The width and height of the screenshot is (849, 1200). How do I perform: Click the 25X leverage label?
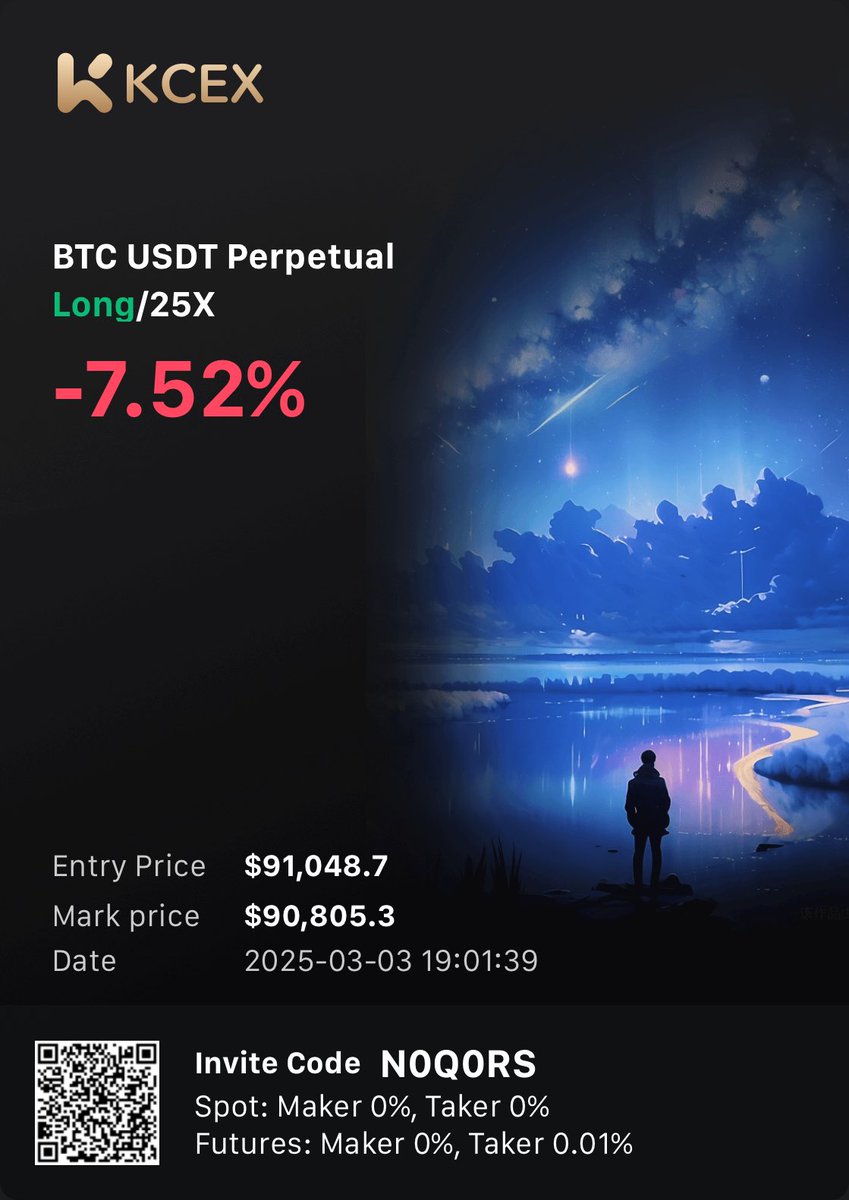pos(181,305)
